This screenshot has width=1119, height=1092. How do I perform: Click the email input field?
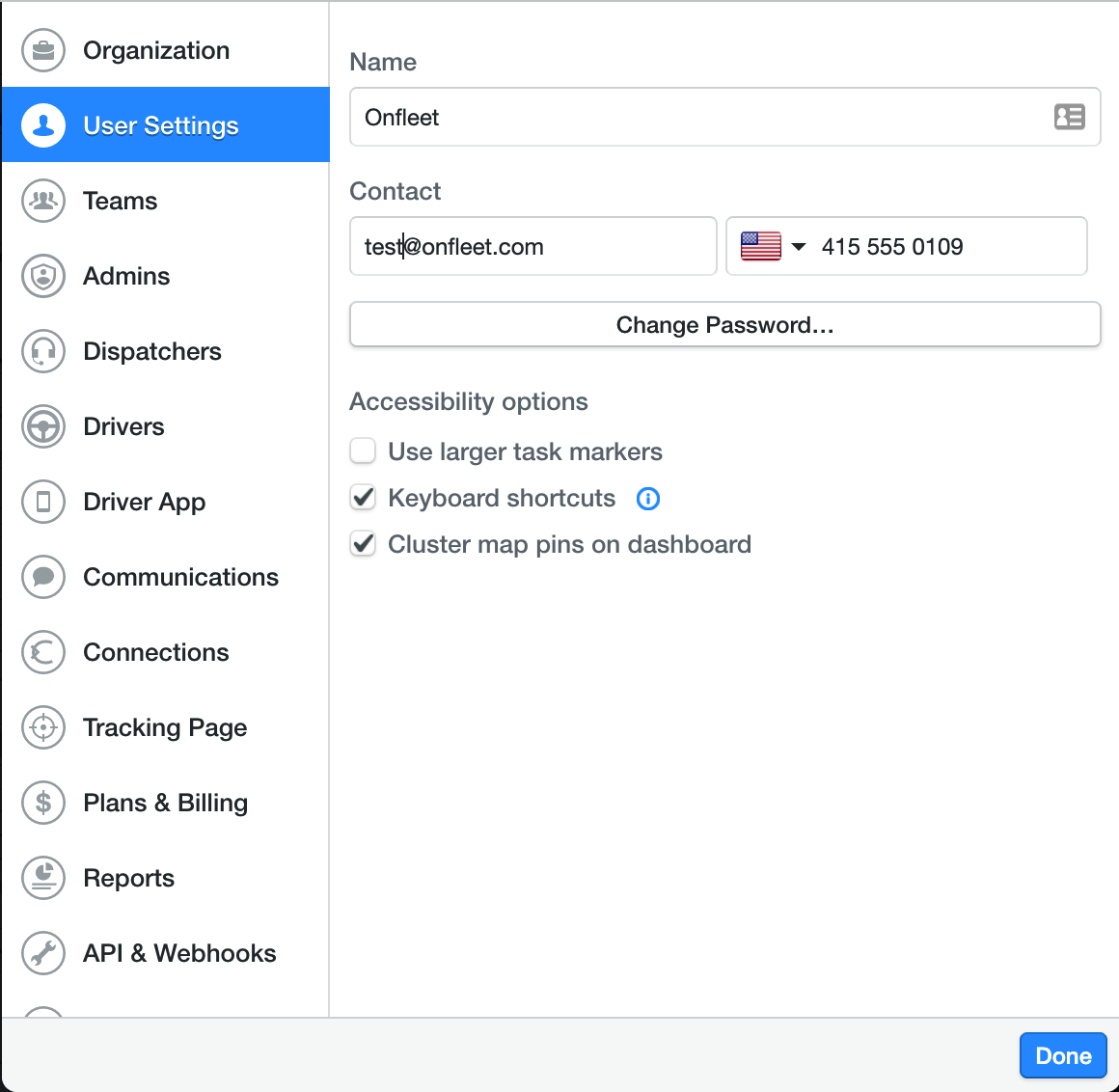pos(533,246)
